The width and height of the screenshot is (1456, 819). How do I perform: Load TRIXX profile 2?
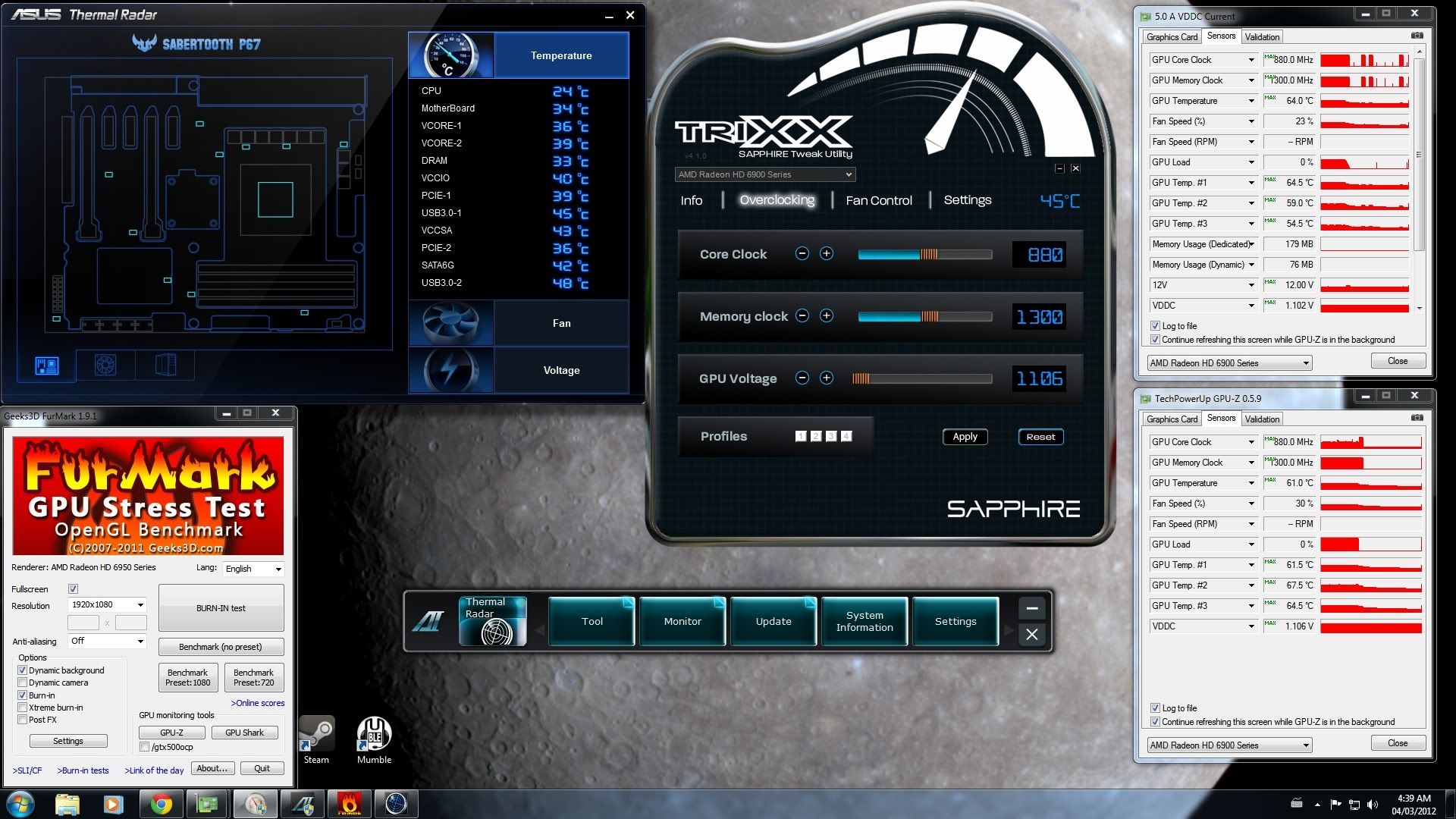(816, 436)
